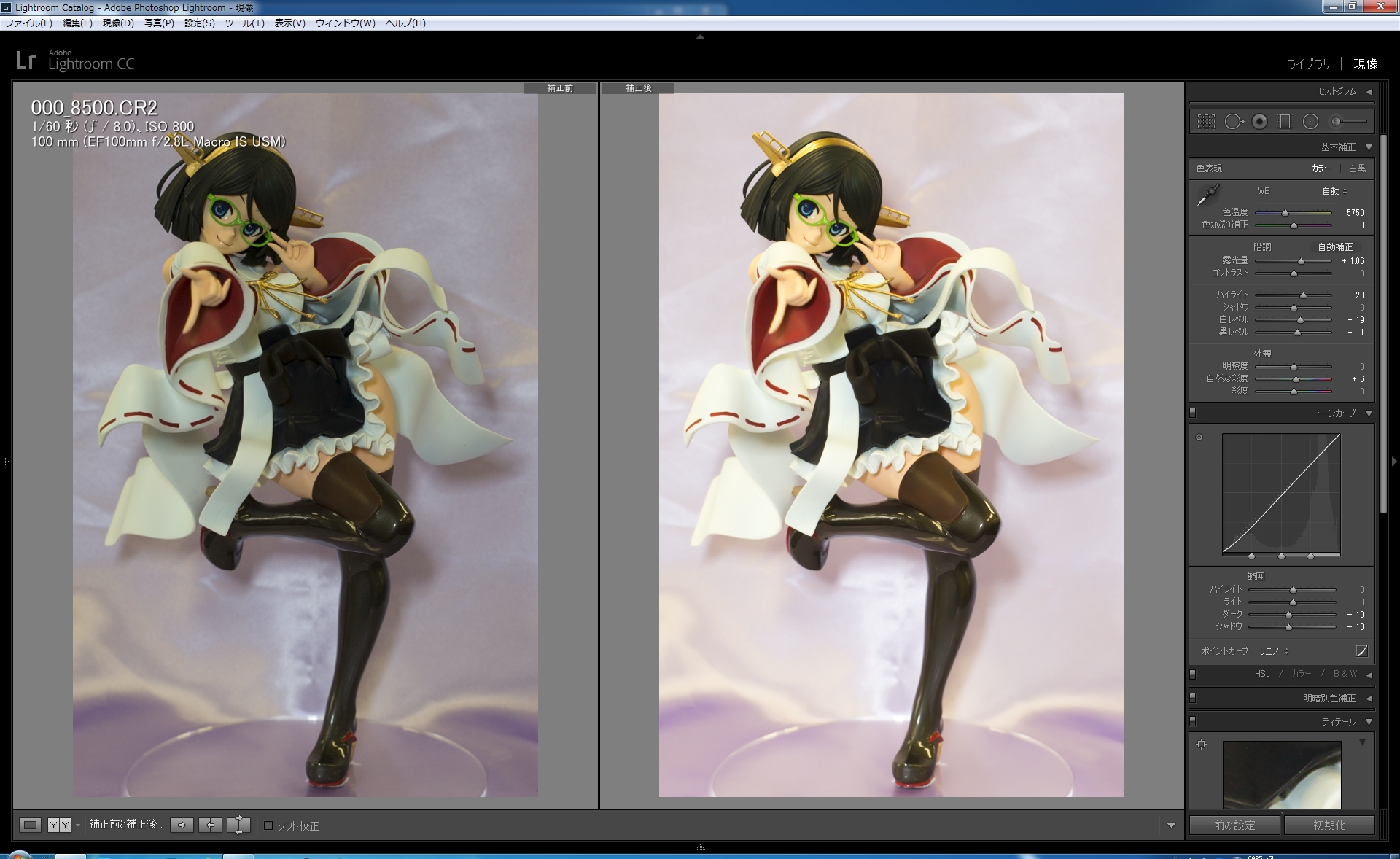1400x859 pixels.
Task: Expand the left panel via edge arrow
Action: 5,461
